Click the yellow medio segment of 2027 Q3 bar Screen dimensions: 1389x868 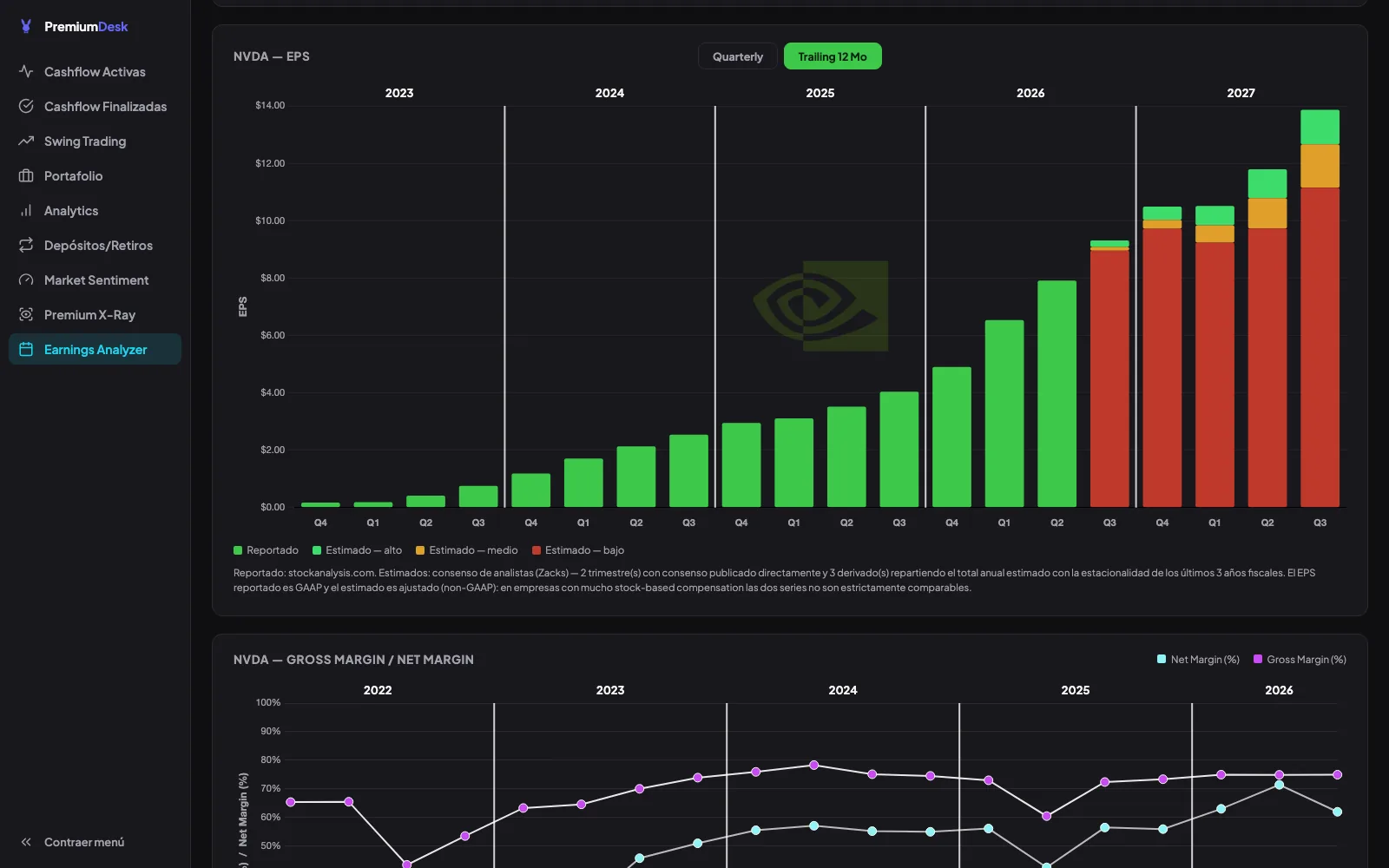coord(1320,166)
